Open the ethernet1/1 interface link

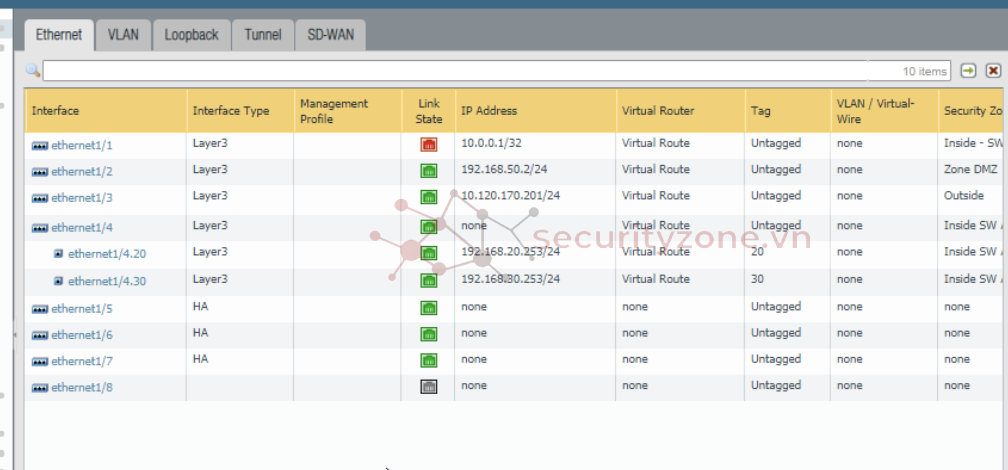click(x=82, y=146)
